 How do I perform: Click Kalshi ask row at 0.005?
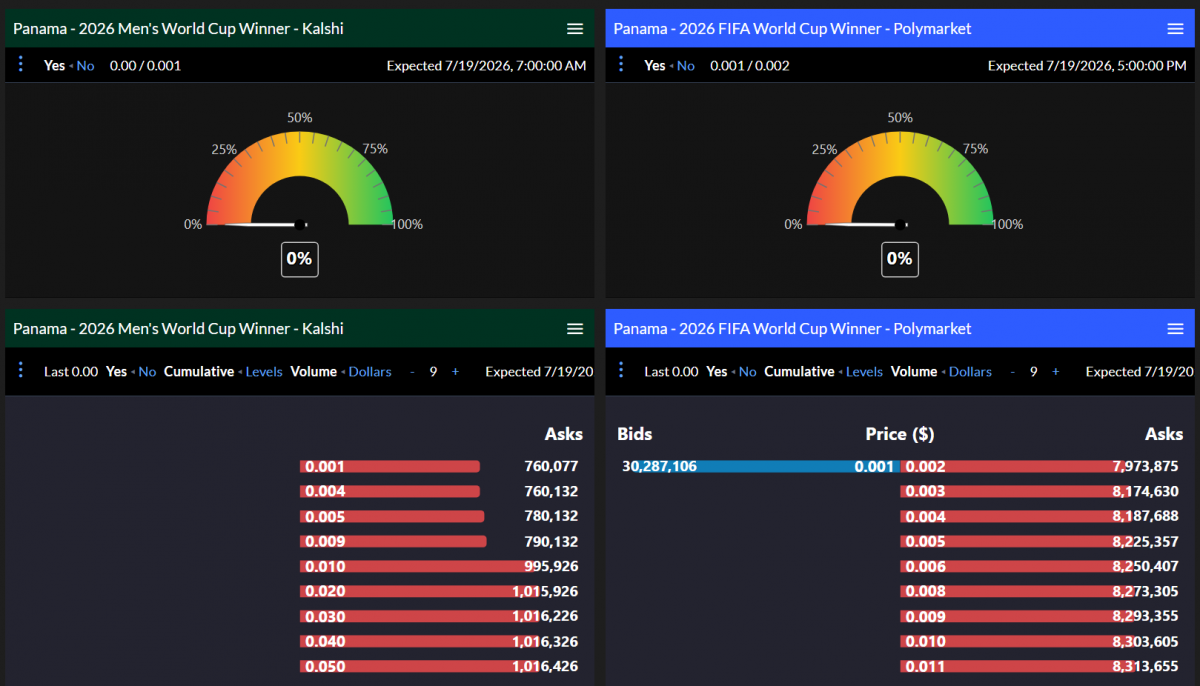click(x=440, y=516)
